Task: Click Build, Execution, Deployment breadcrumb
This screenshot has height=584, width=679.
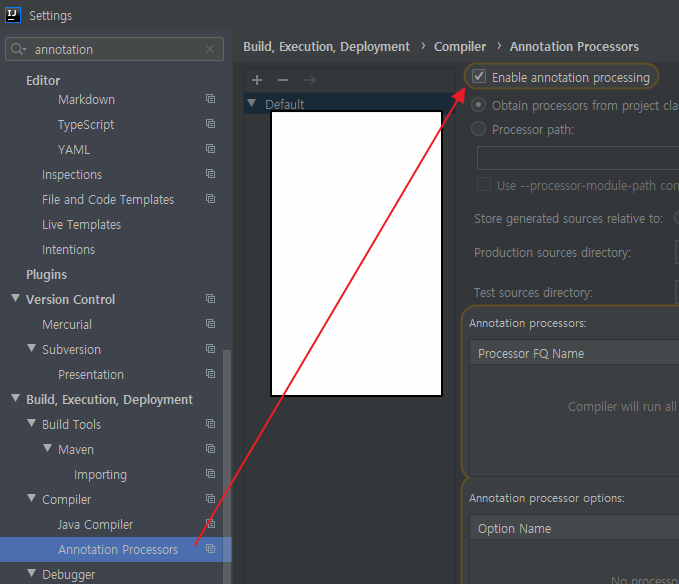Action: pyautogui.click(x=327, y=47)
